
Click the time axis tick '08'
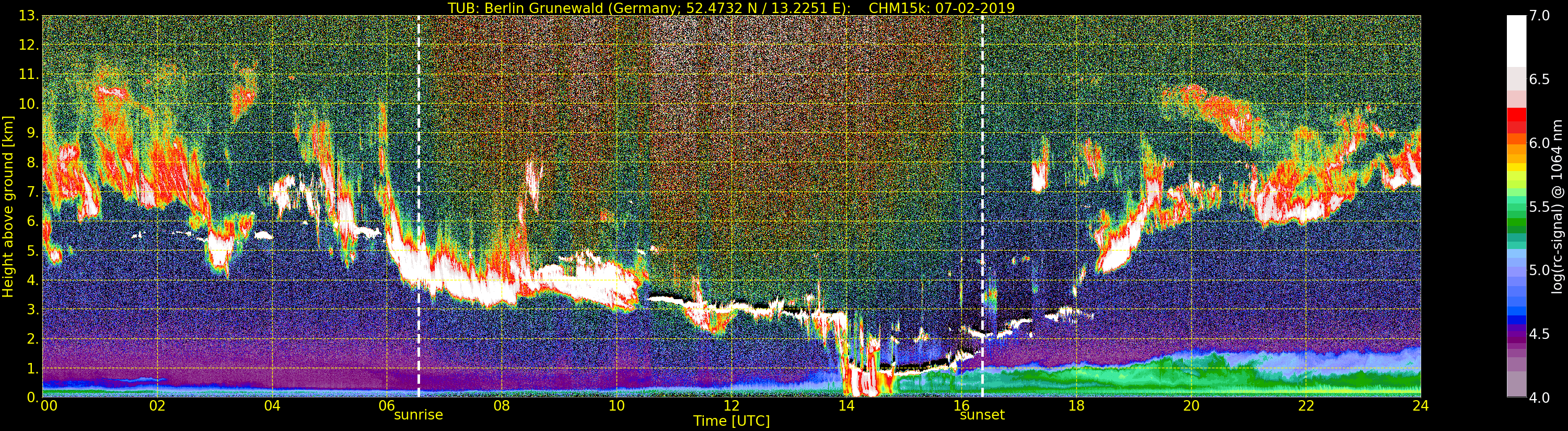point(502,405)
